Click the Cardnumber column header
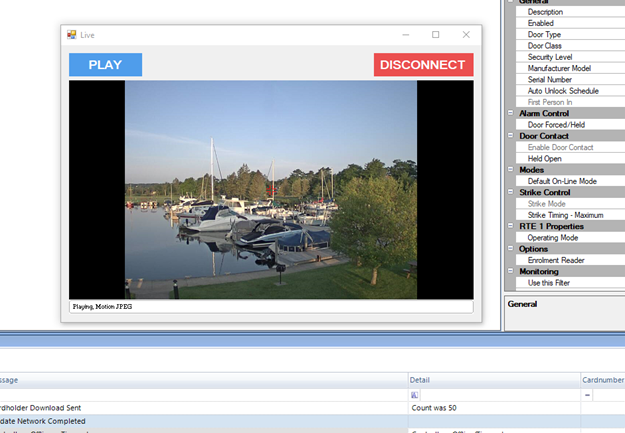The height and width of the screenshot is (433, 625). pos(603,380)
